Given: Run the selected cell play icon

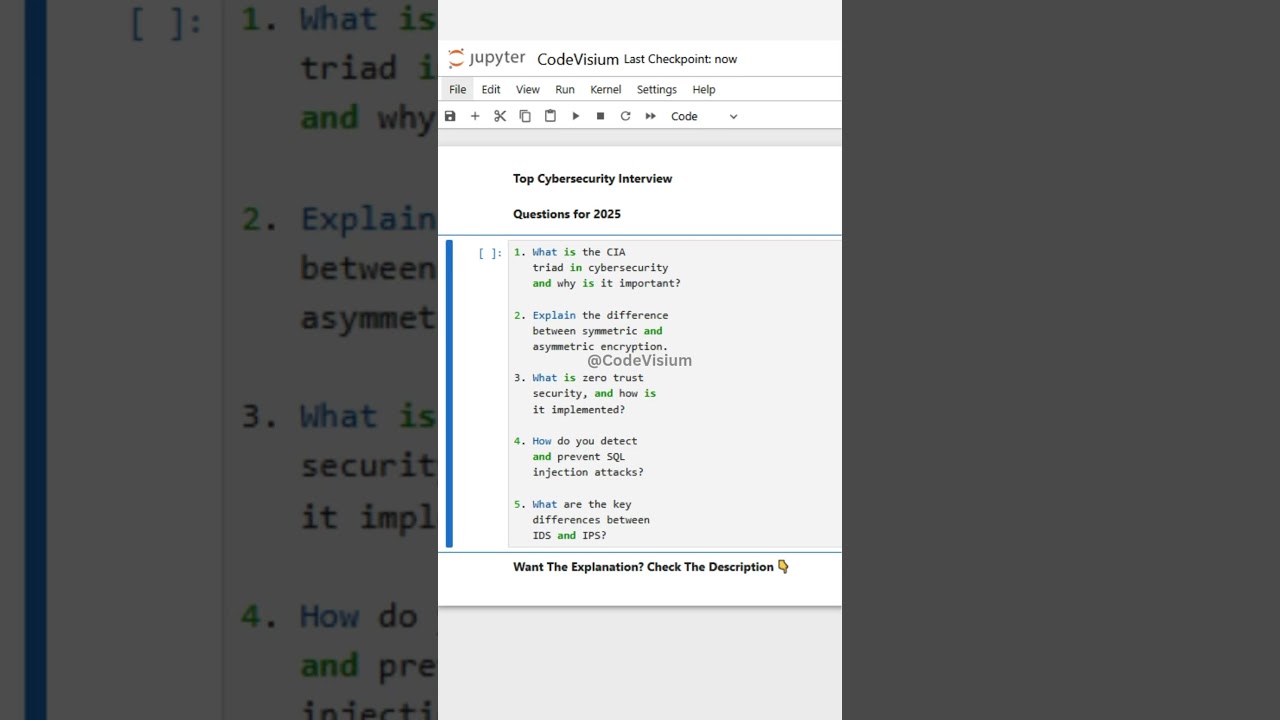Looking at the screenshot, I should tap(576, 116).
